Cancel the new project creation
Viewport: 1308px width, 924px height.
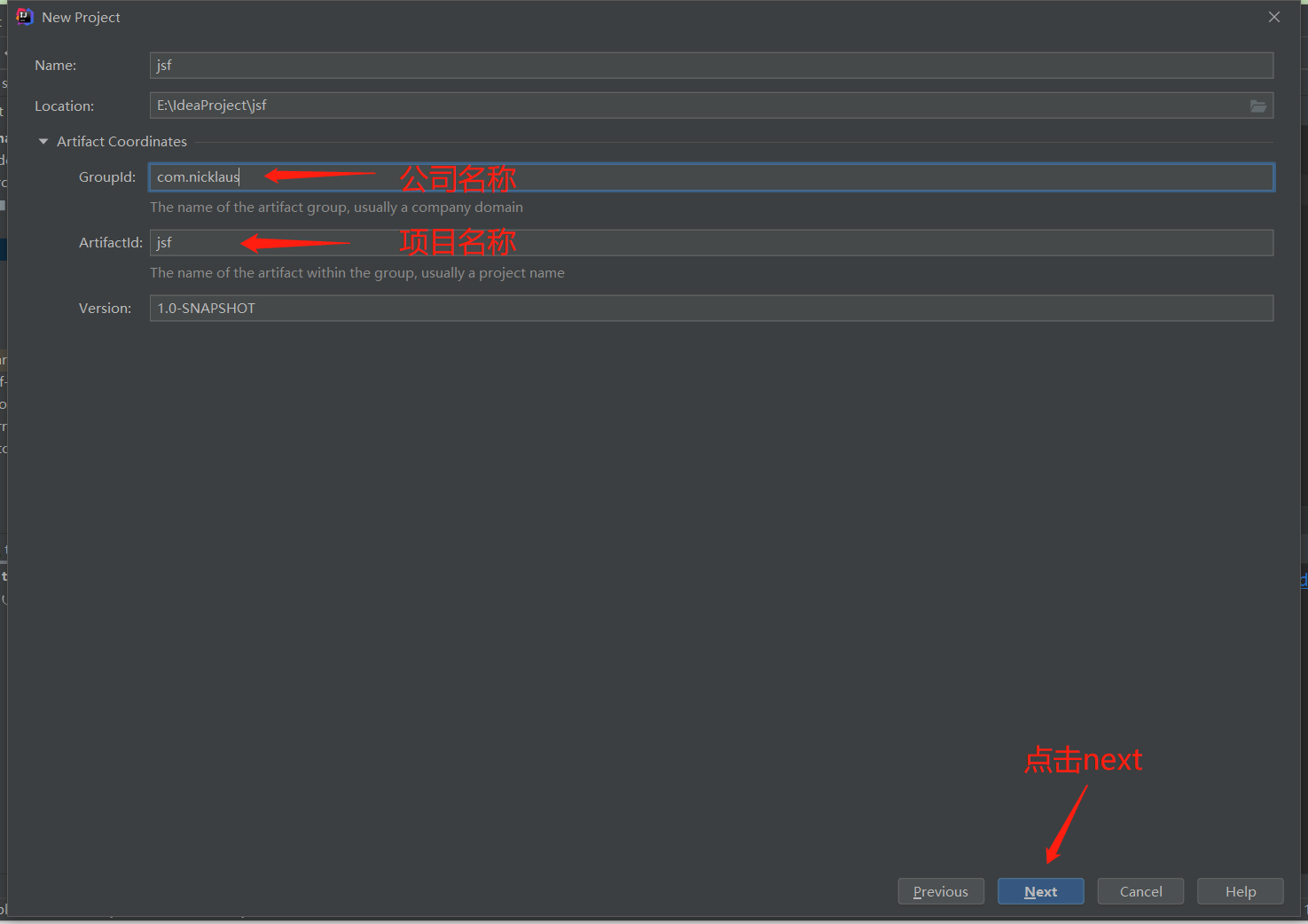click(1140, 891)
